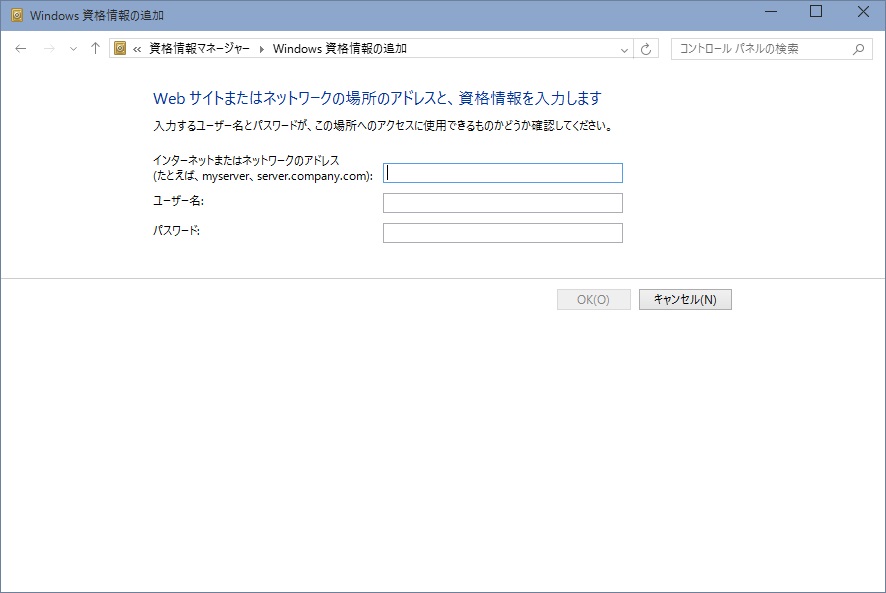Screen dimensions: 886x593
Task: Open 資格情報マネージャー breadcrumb
Action: pyautogui.click(x=199, y=49)
